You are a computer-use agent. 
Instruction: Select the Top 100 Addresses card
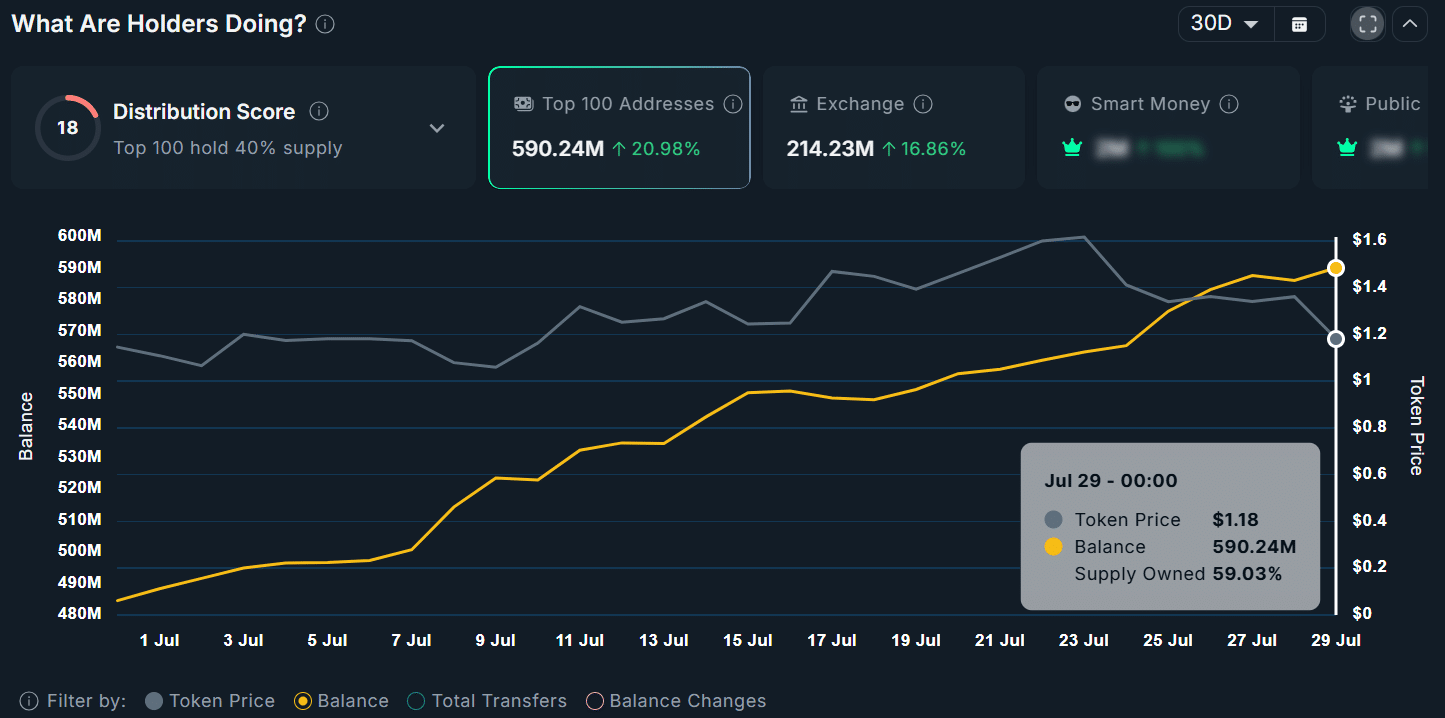click(619, 128)
